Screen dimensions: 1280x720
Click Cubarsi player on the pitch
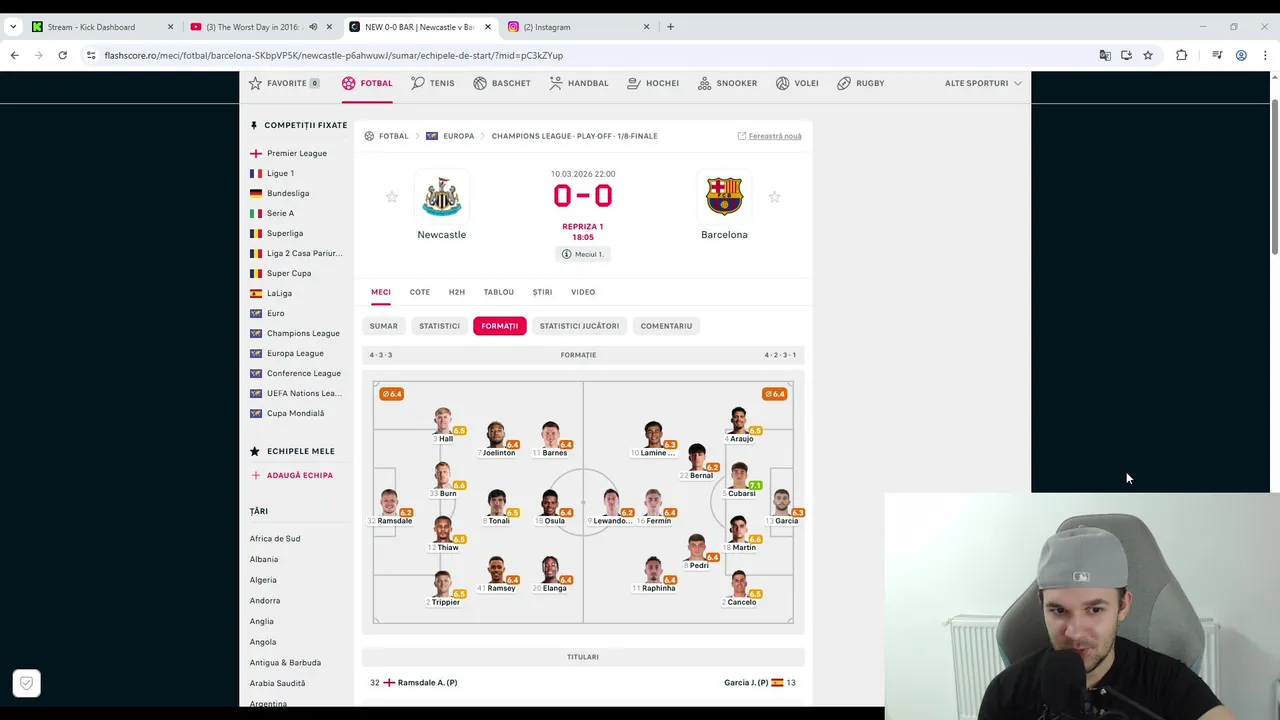740,480
